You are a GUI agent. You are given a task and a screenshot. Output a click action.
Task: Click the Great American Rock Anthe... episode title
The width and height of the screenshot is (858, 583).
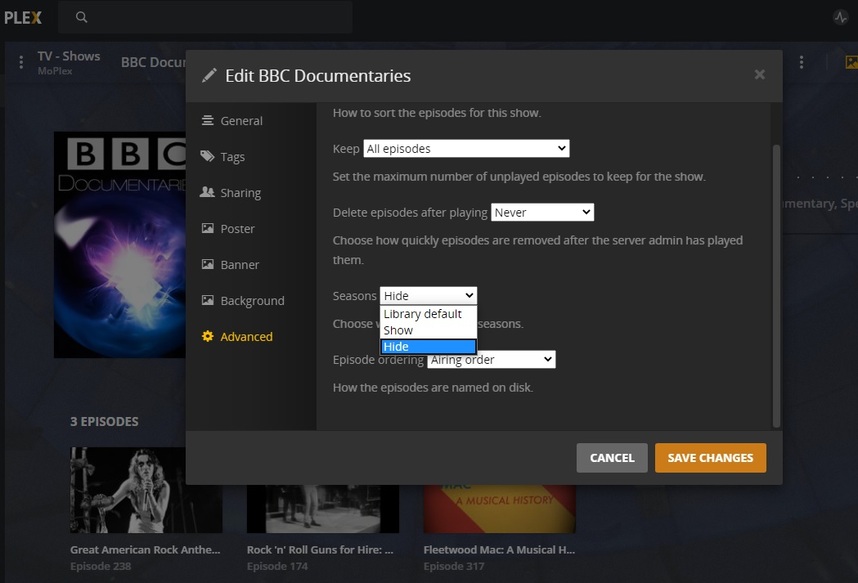tap(145, 550)
